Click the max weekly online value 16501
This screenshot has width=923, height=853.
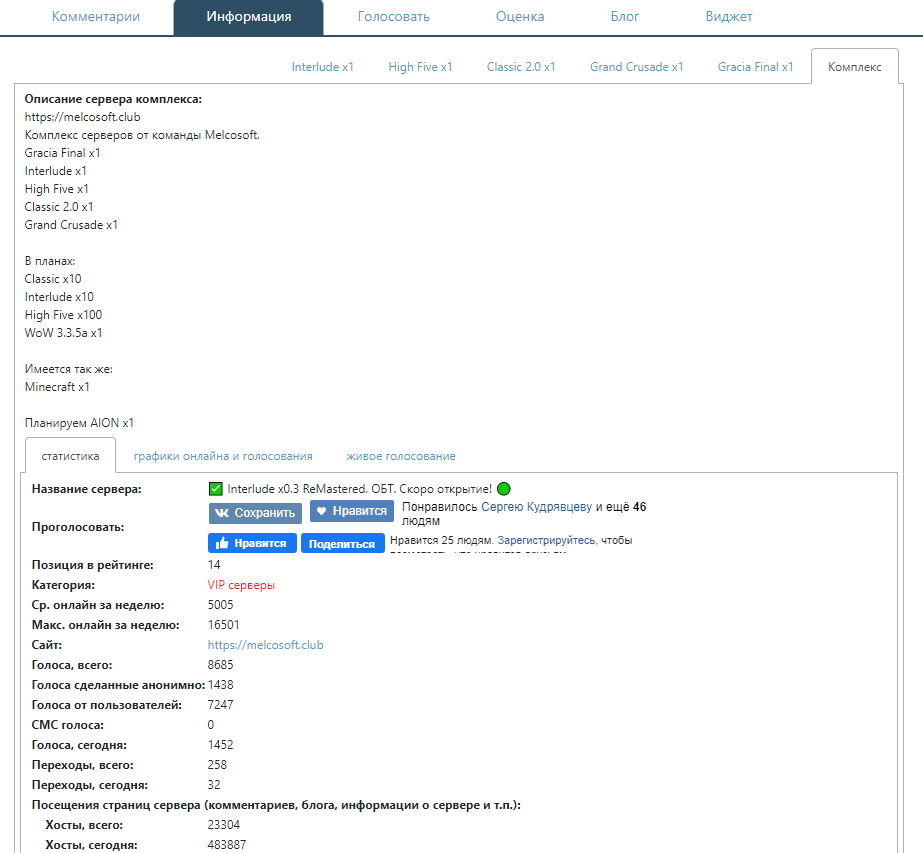coord(224,625)
